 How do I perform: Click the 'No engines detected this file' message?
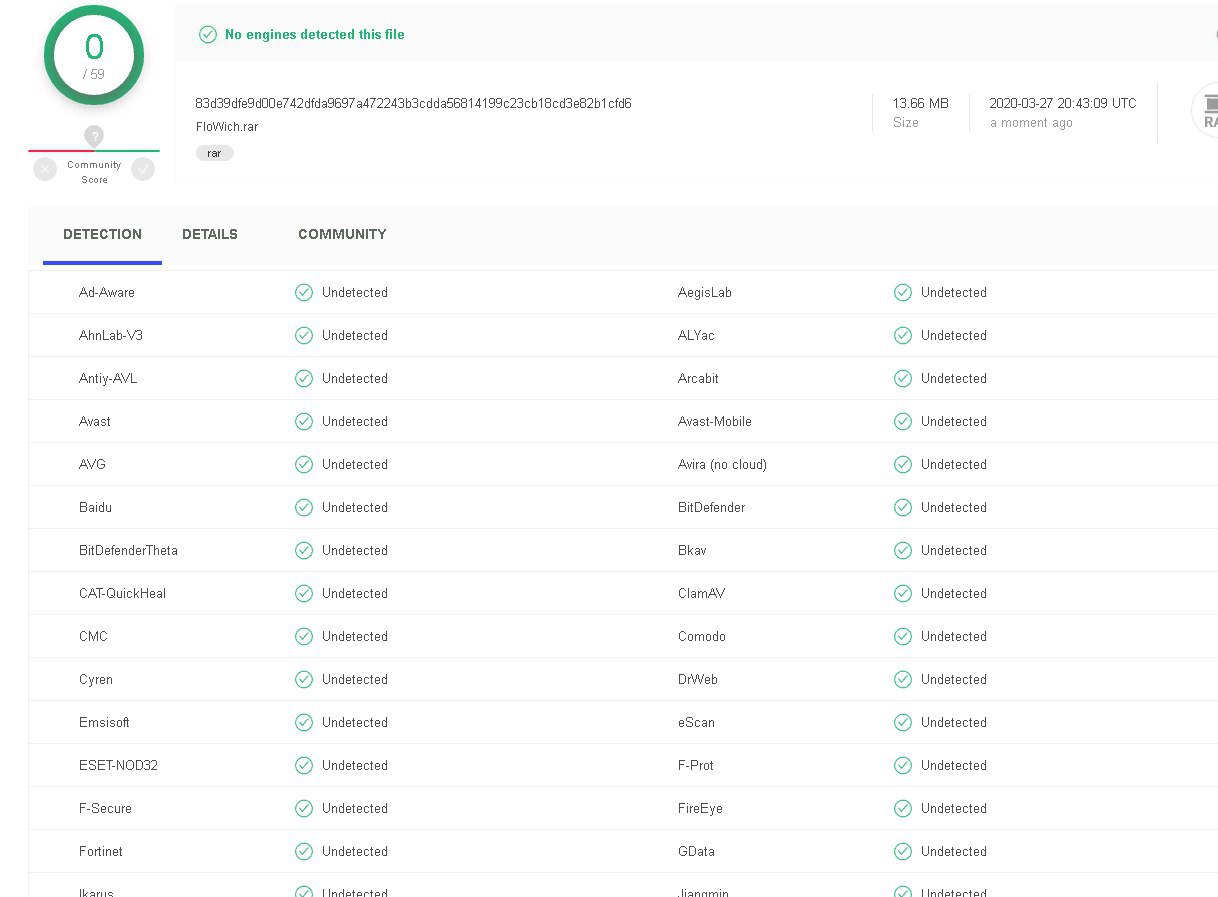[315, 34]
